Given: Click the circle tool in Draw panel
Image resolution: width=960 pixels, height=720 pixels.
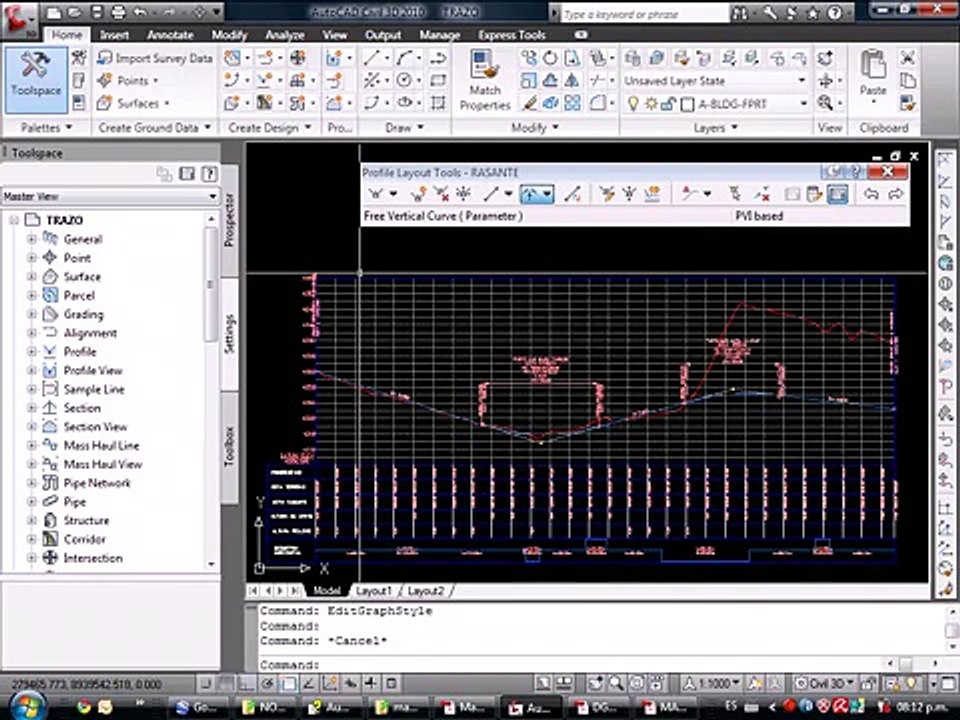Looking at the screenshot, I should (403, 80).
